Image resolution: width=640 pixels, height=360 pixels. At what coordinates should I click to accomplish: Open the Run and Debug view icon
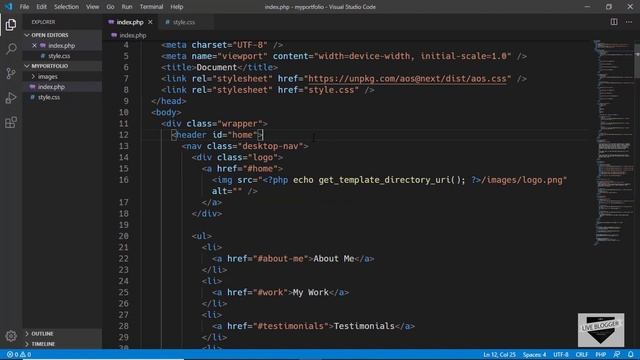(11, 98)
